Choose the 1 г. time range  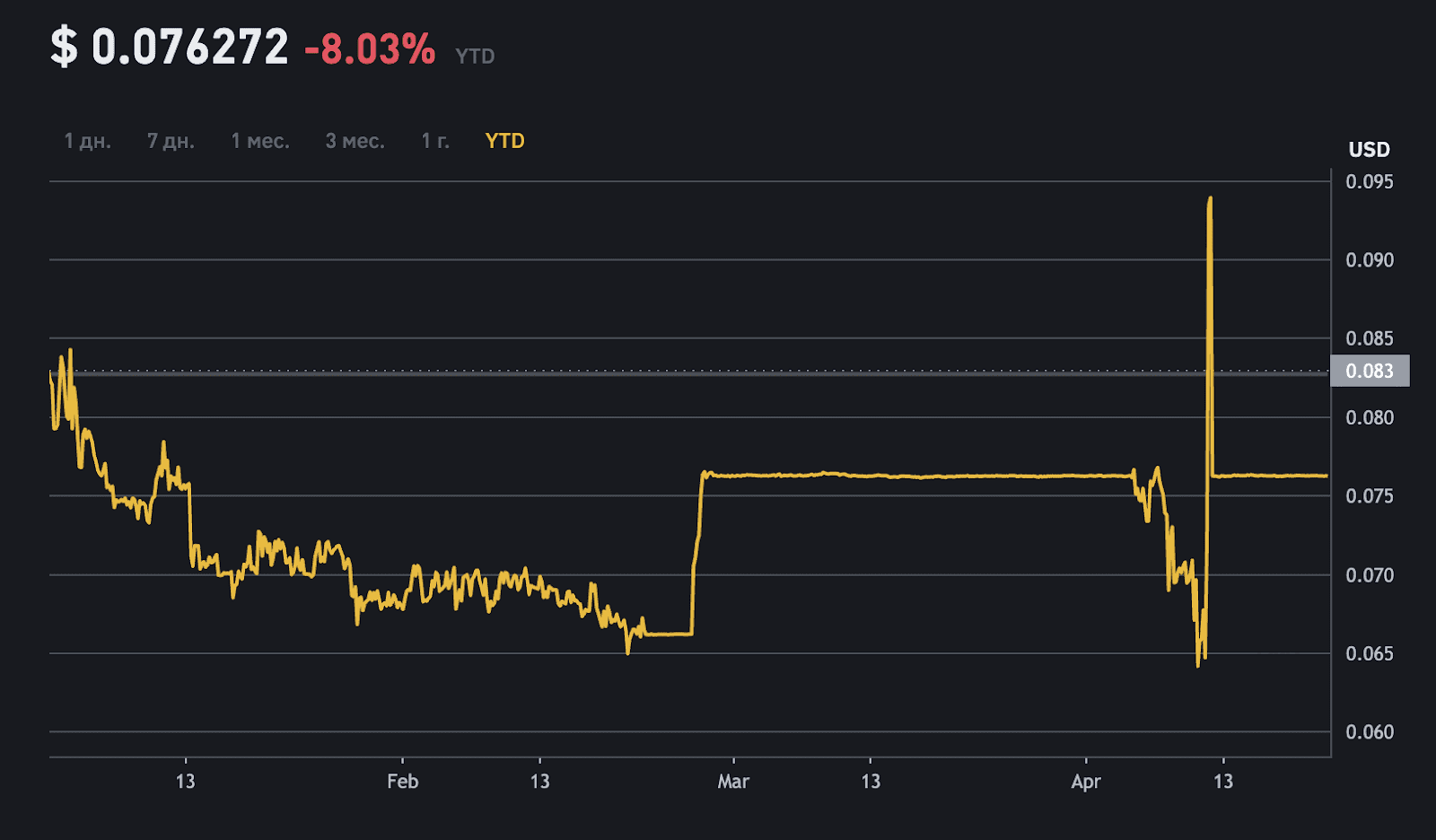point(435,141)
